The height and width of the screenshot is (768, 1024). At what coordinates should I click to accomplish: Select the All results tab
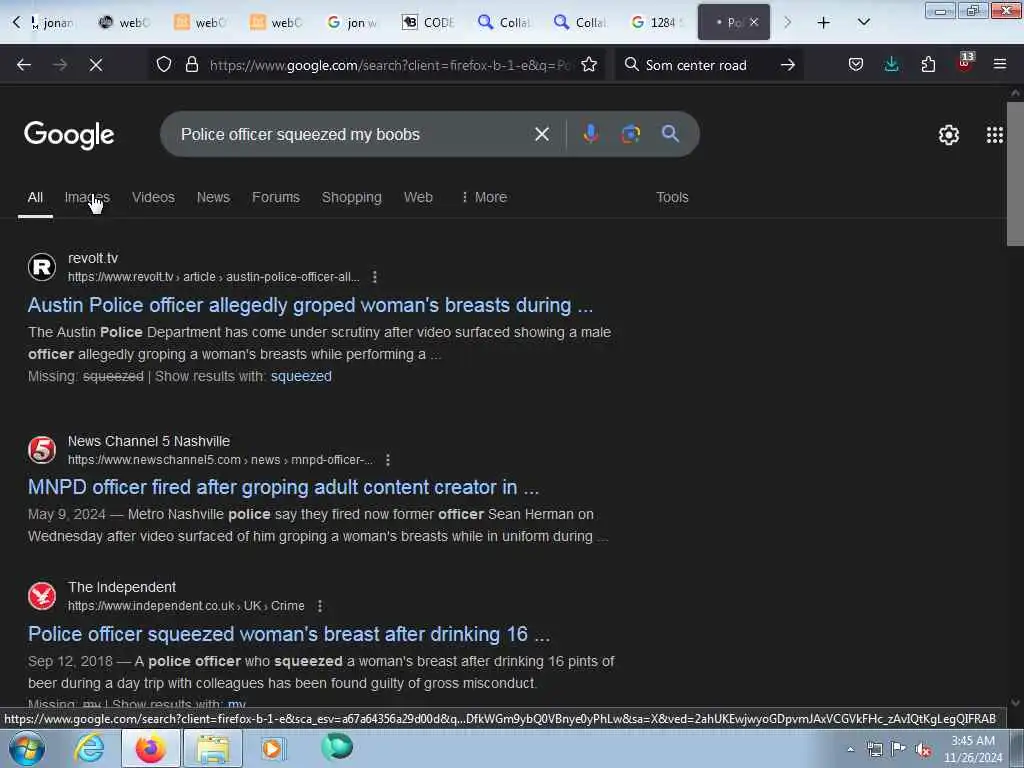coord(35,197)
